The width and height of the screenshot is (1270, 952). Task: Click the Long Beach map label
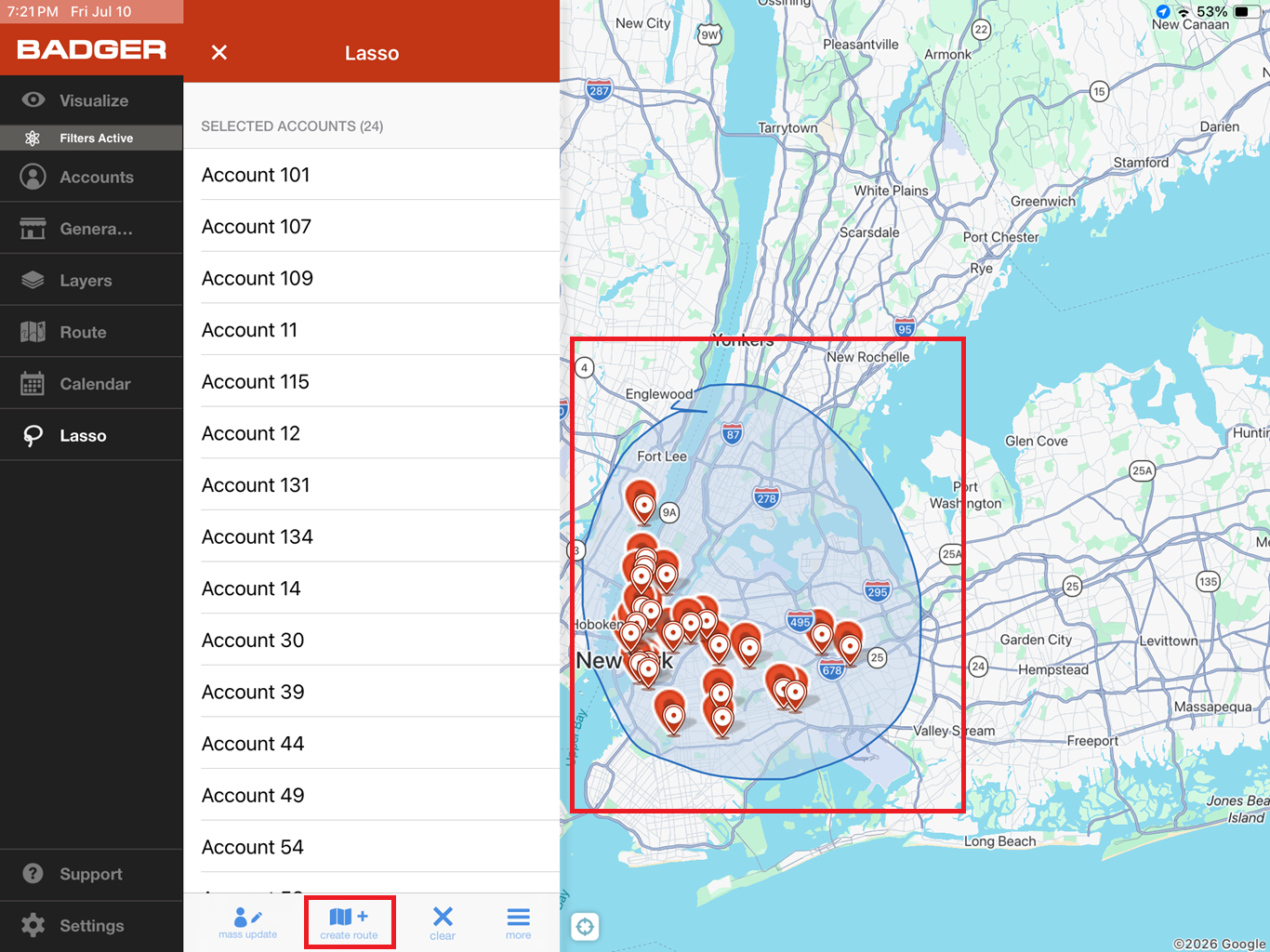(x=999, y=841)
